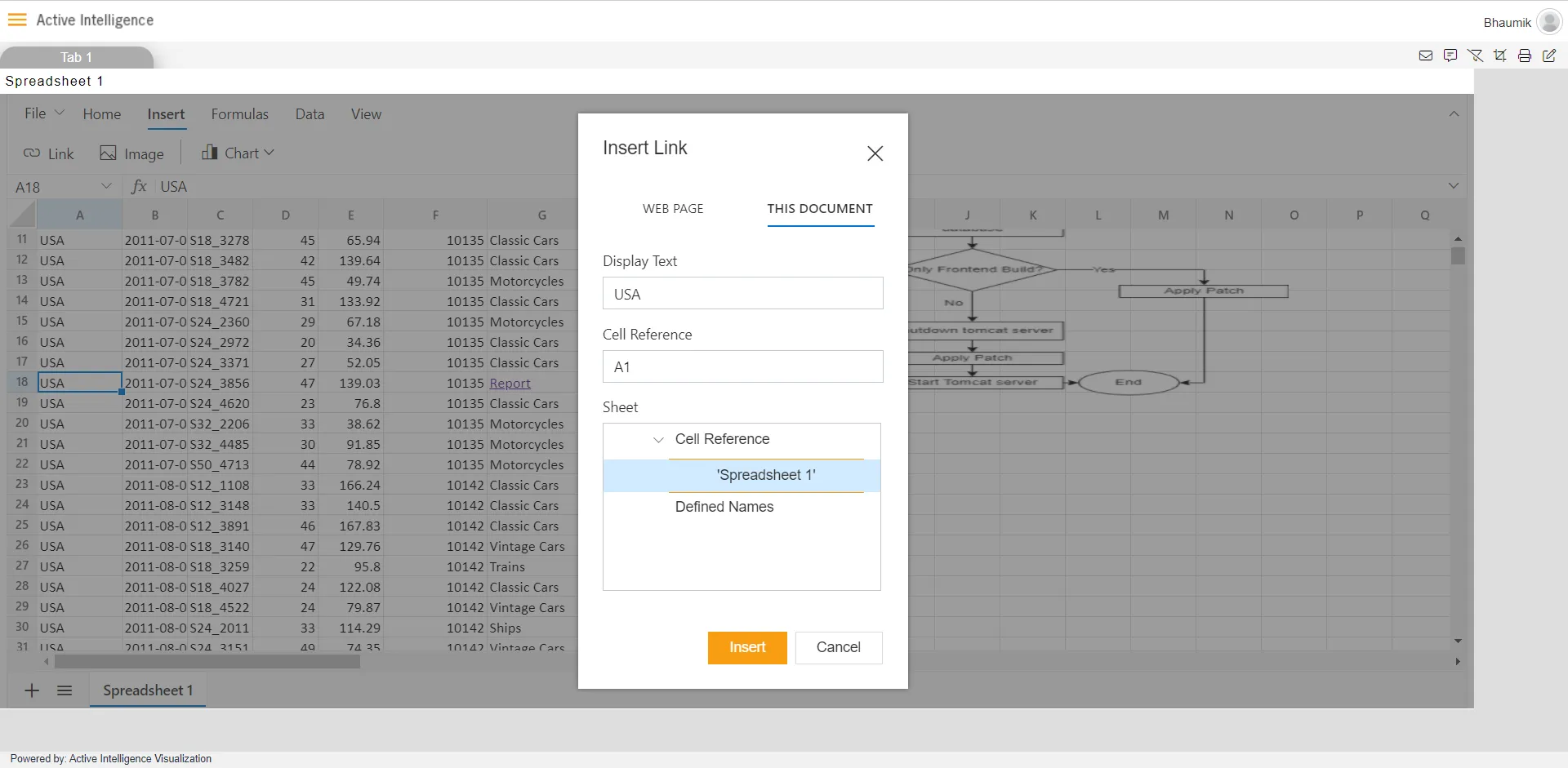Switch to the Formulas ribbon tab

point(239,114)
